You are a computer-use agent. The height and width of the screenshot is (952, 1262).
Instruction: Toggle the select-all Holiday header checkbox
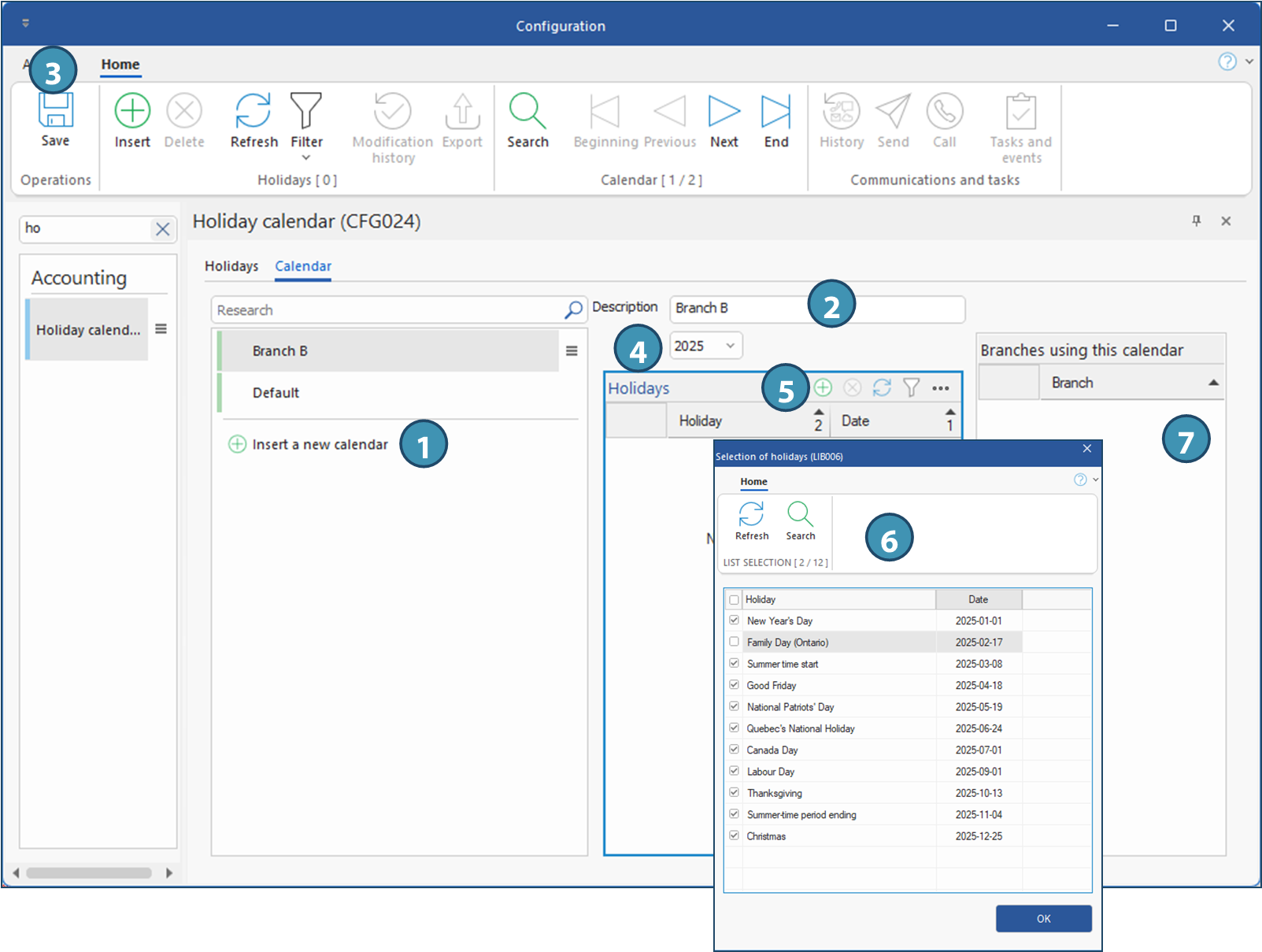coord(734,599)
